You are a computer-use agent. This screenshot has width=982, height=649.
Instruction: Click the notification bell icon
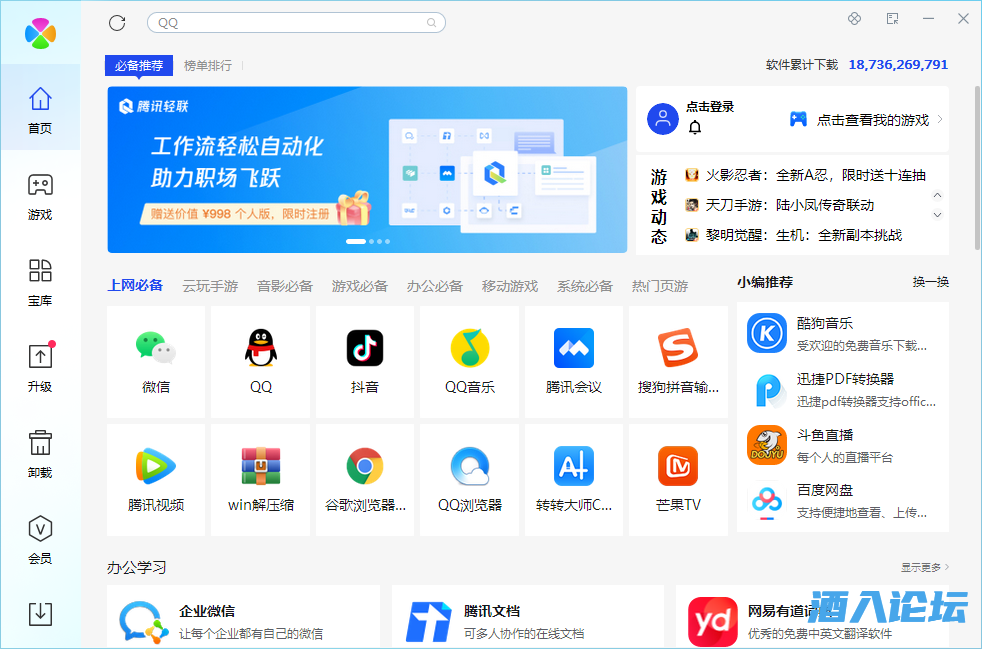(695, 128)
